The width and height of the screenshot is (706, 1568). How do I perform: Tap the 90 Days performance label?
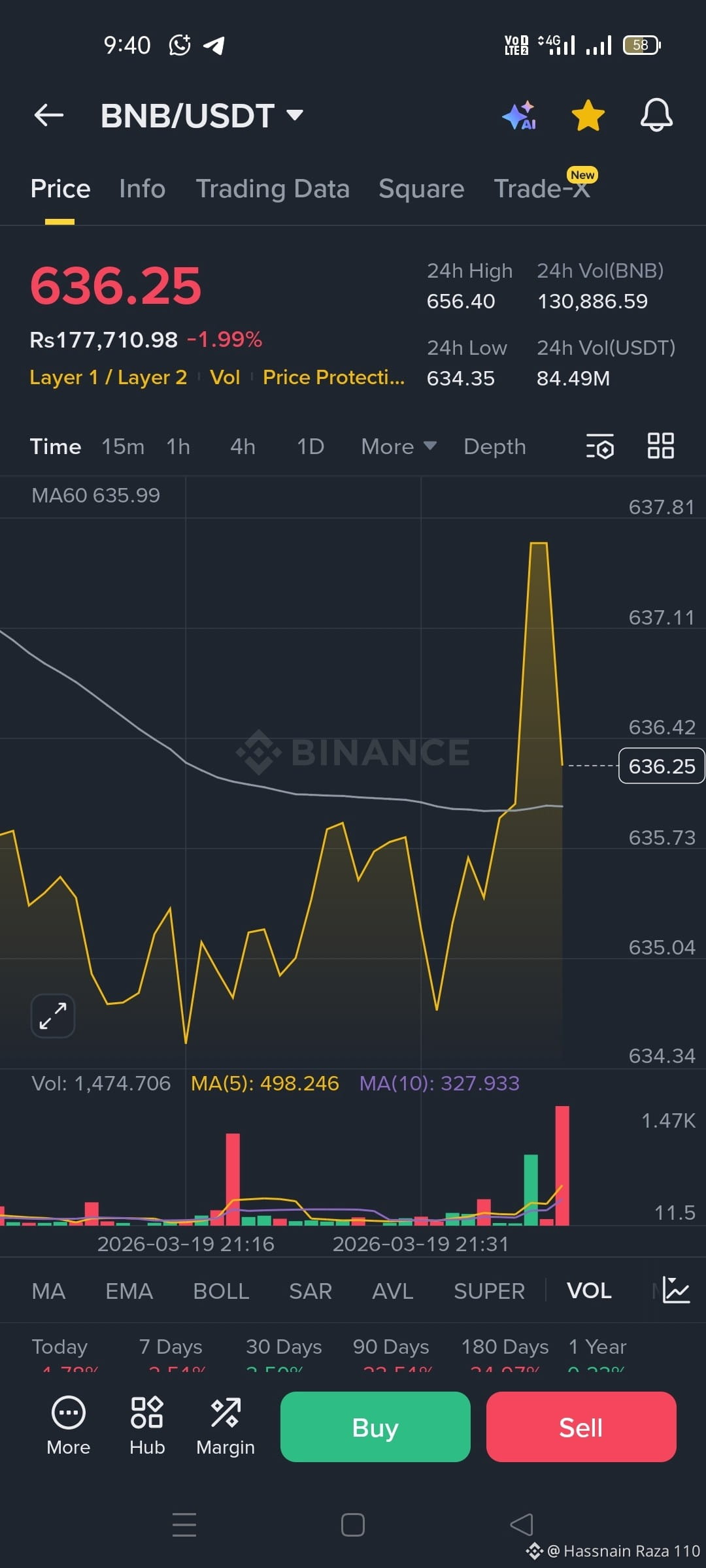coord(391,1347)
